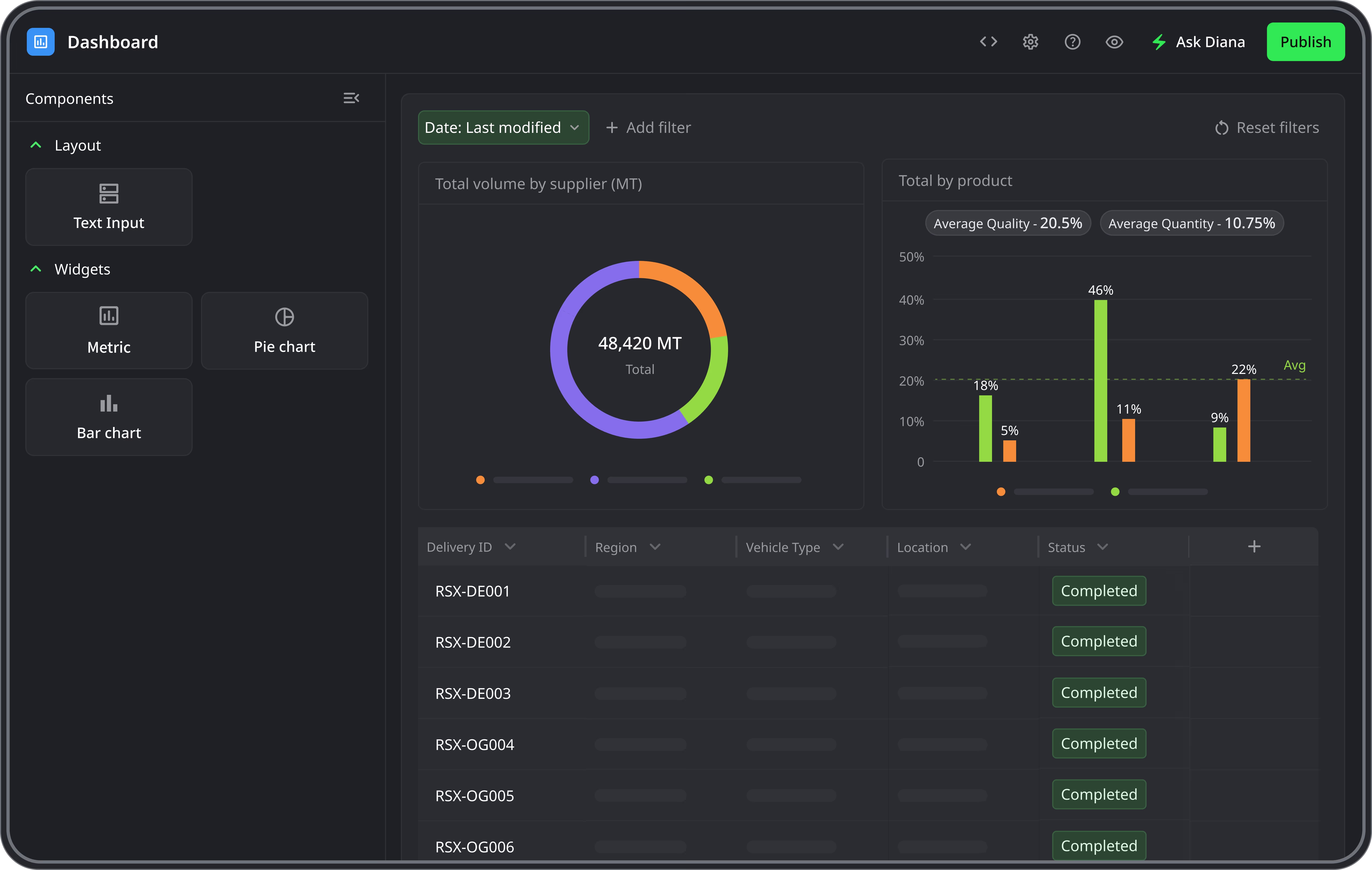Click the 22% orange bar
1372x870 pixels.
[x=1244, y=421]
